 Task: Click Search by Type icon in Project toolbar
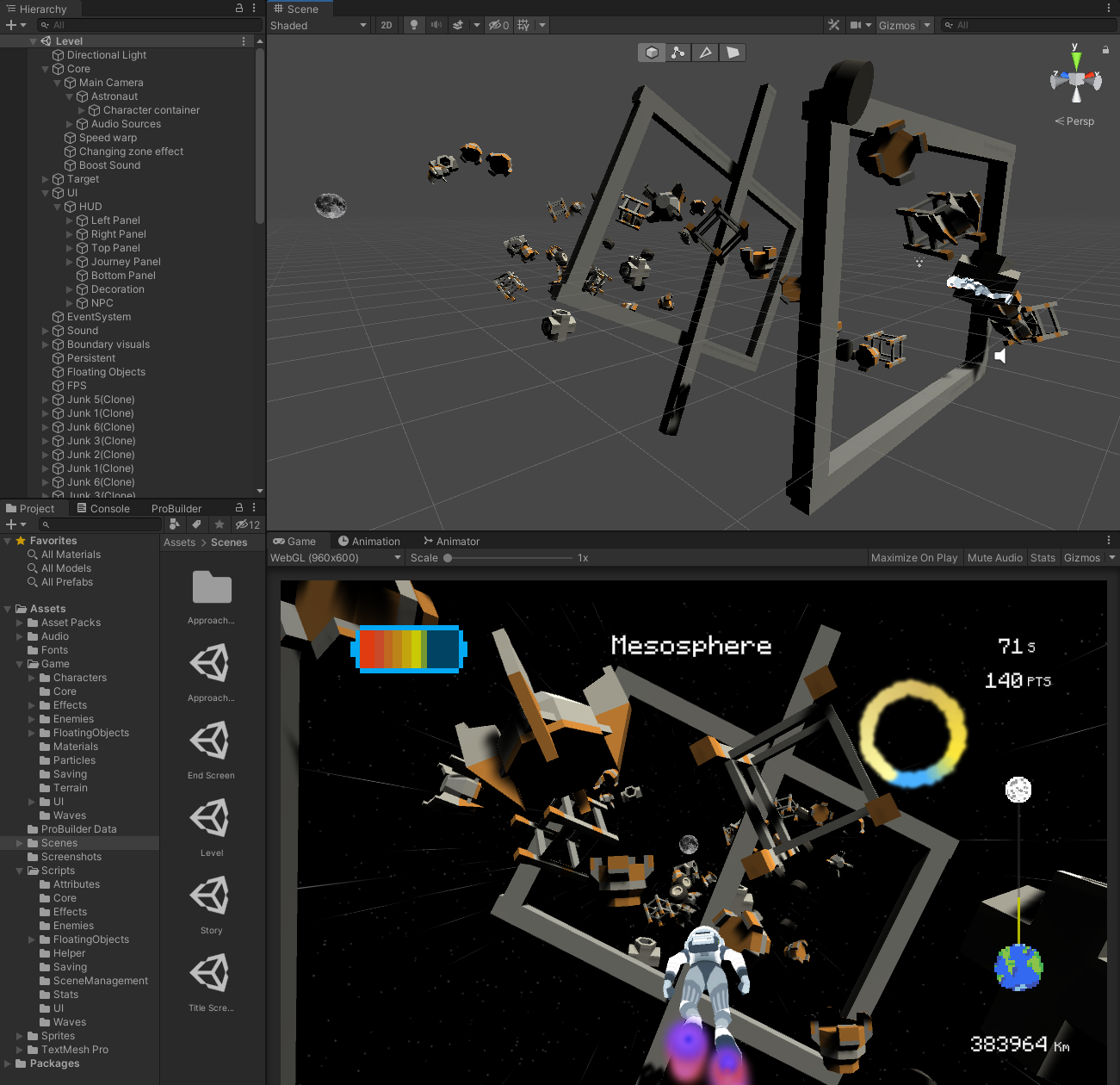(x=175, y=524)
